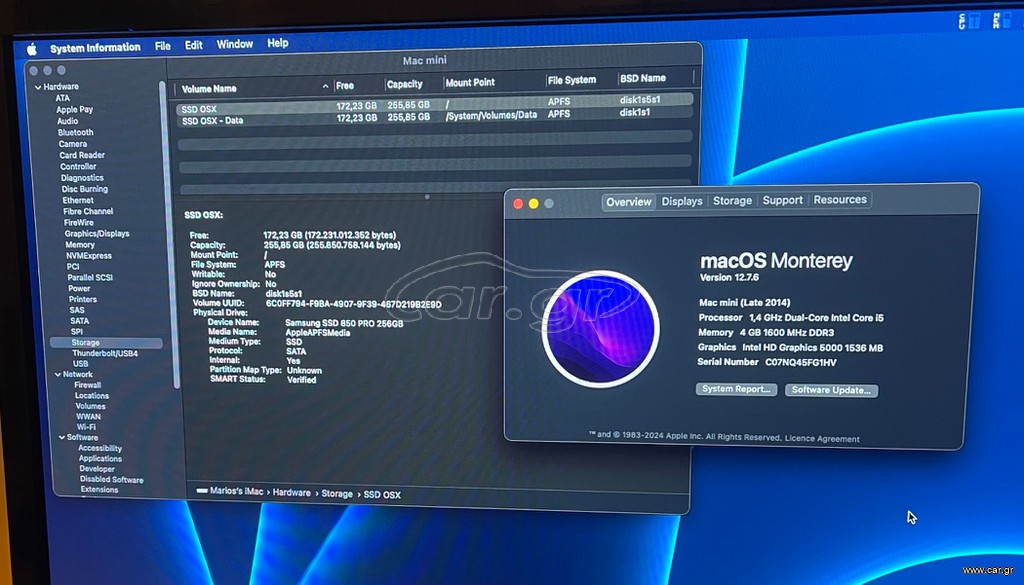The width and height of the screenshot is (1024, 585).
Task: Select Controller in the sidebar
Action: [x=78, y=166]
